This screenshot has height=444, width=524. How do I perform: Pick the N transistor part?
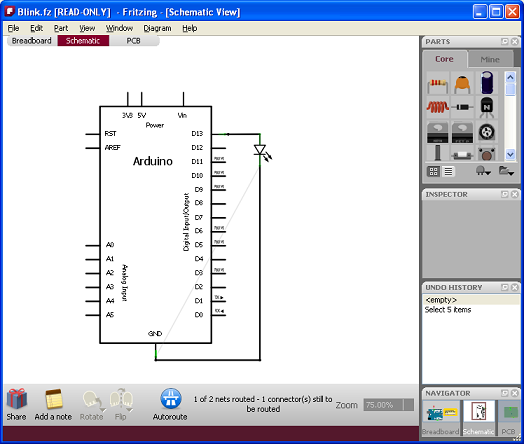point(487,108)
